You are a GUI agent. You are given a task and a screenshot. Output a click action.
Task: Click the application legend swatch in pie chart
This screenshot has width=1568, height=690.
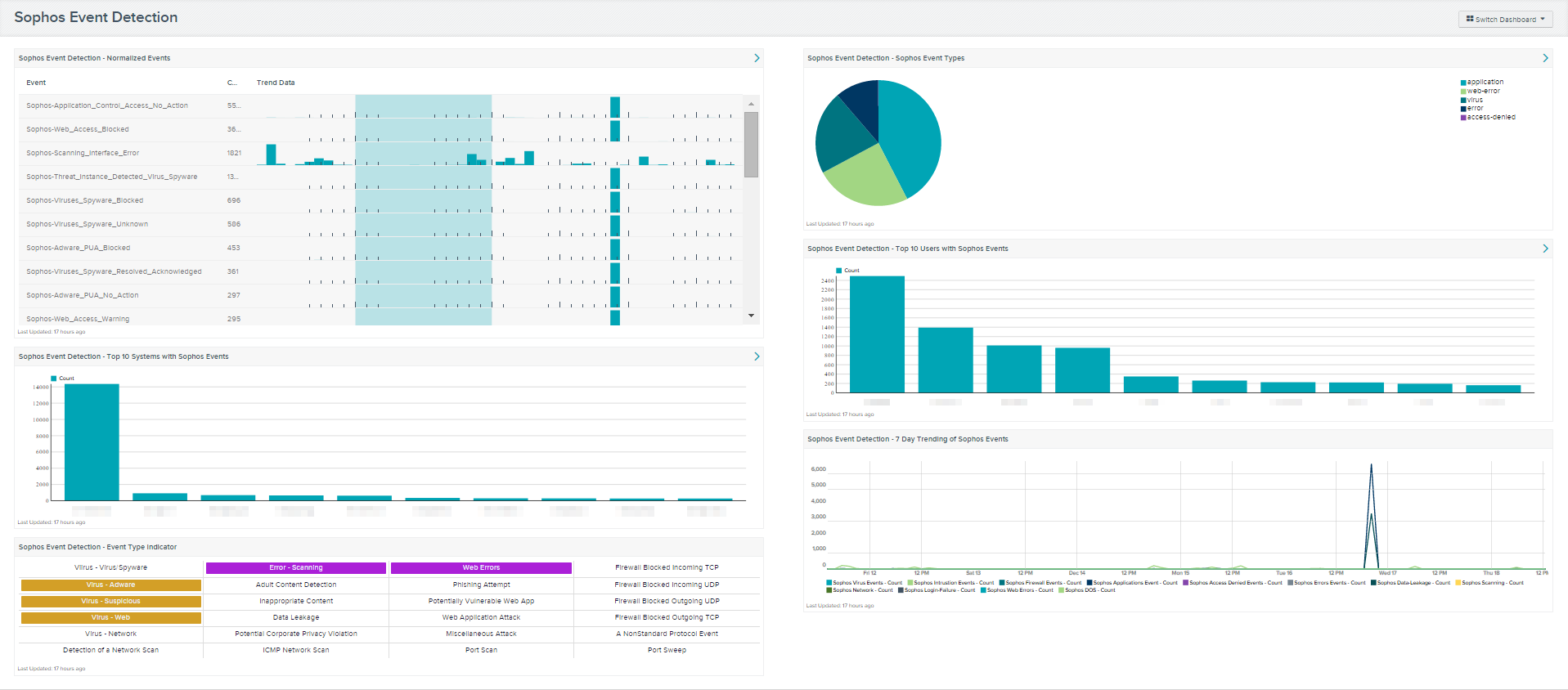[x=1463, y=83]
